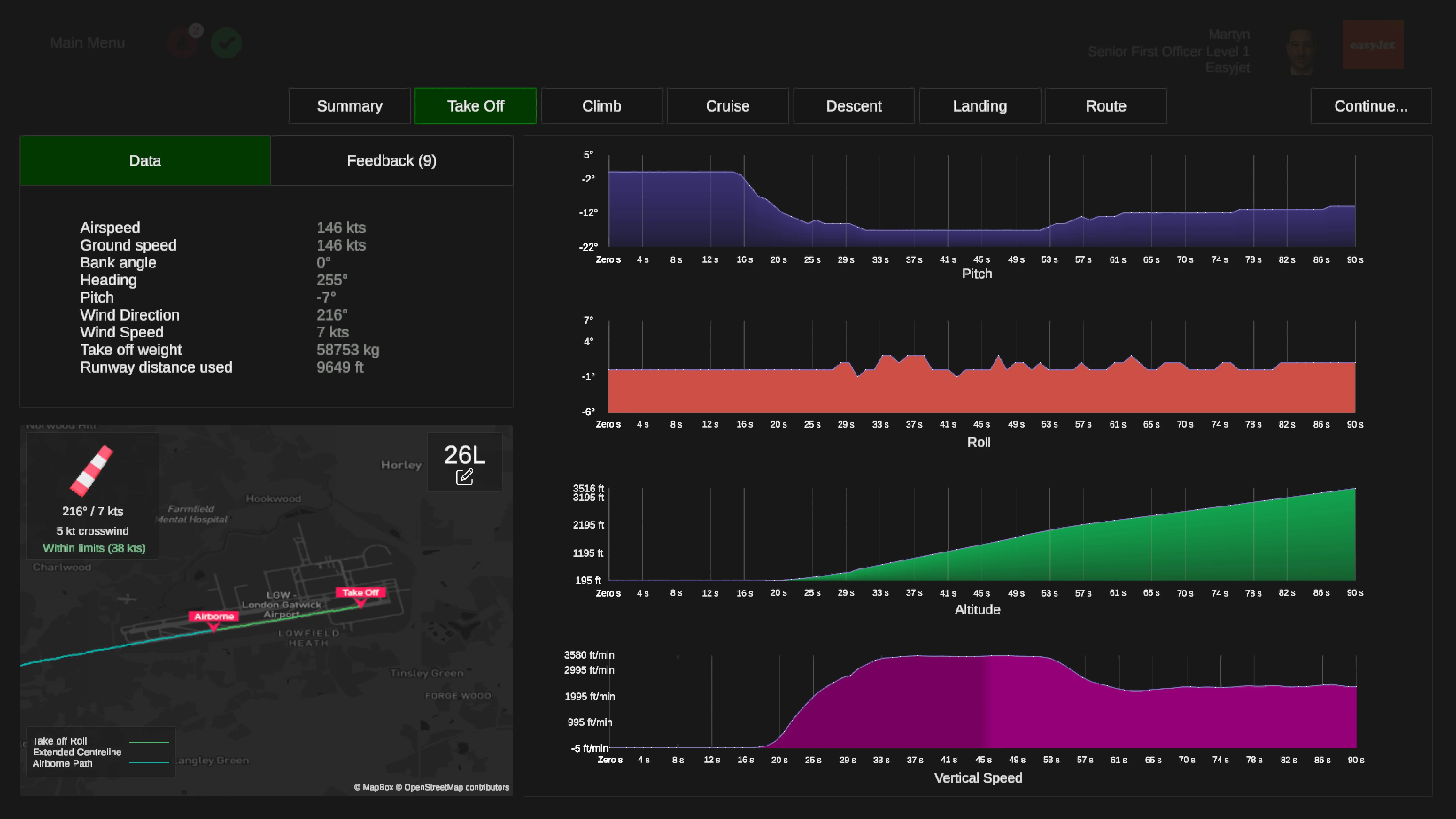Click the Continue... button
The width and height of the screenshot is (1456, 819).
(1371, 106)
